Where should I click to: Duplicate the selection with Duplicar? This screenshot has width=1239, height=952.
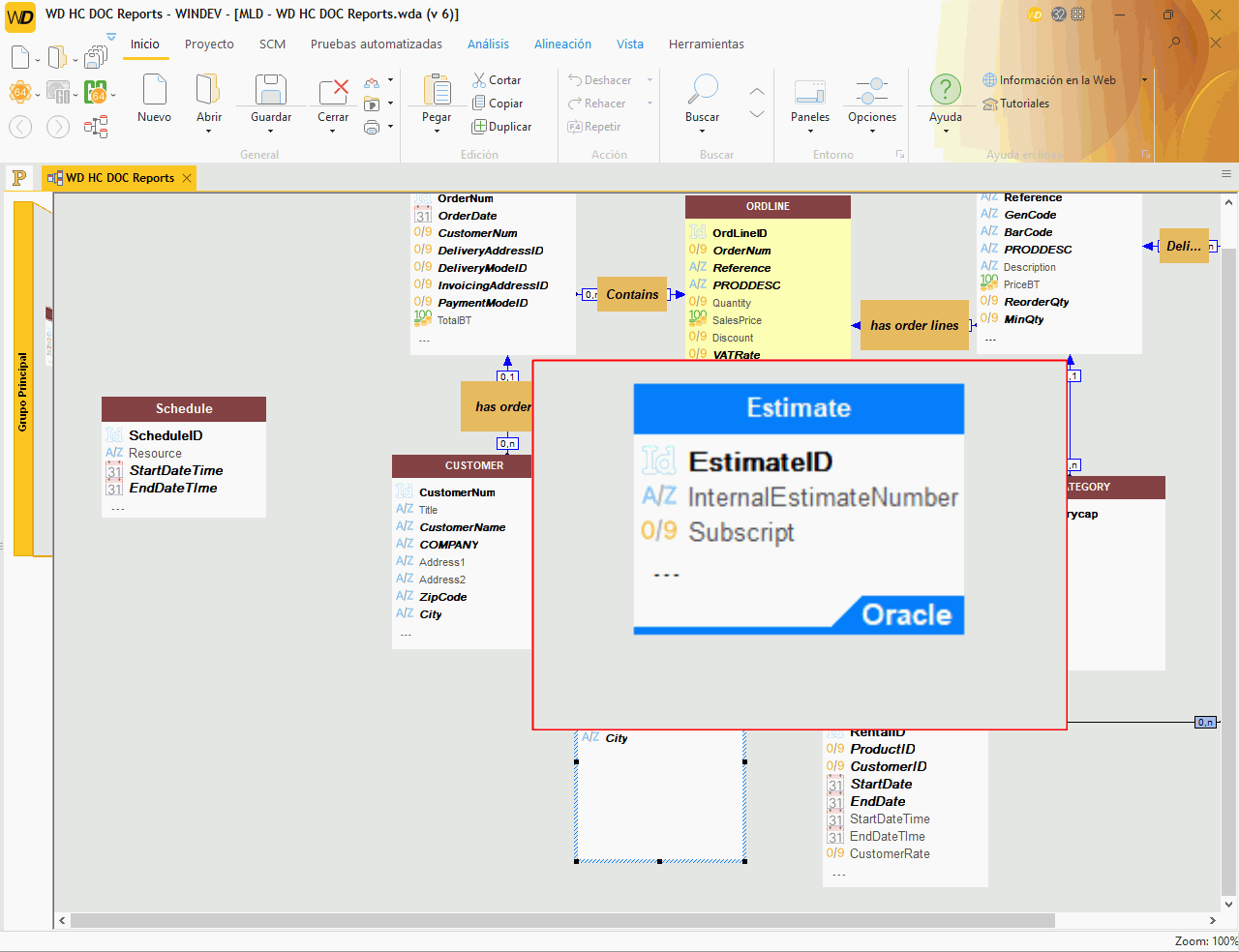click(x=501, y=127)
